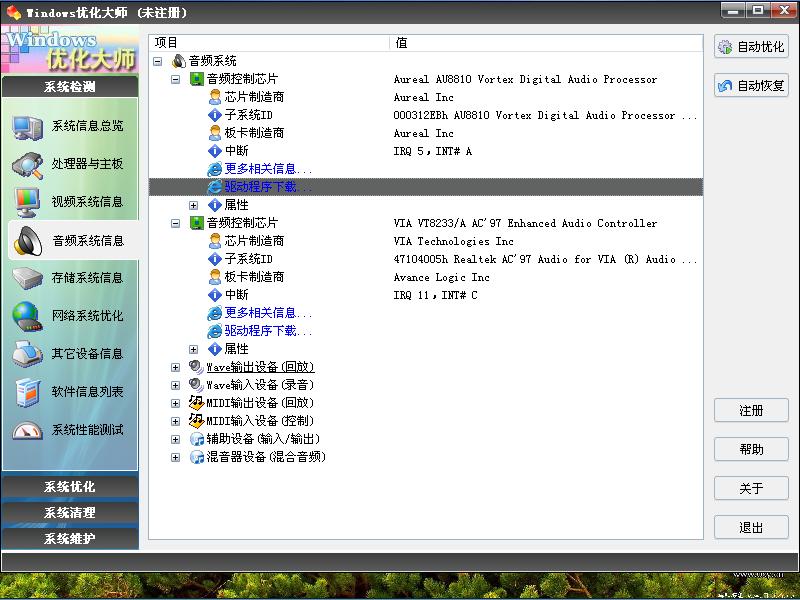Viewport: 800px width, 600px height.
Task: Click the 值 column header
Action: pos(547,43)
